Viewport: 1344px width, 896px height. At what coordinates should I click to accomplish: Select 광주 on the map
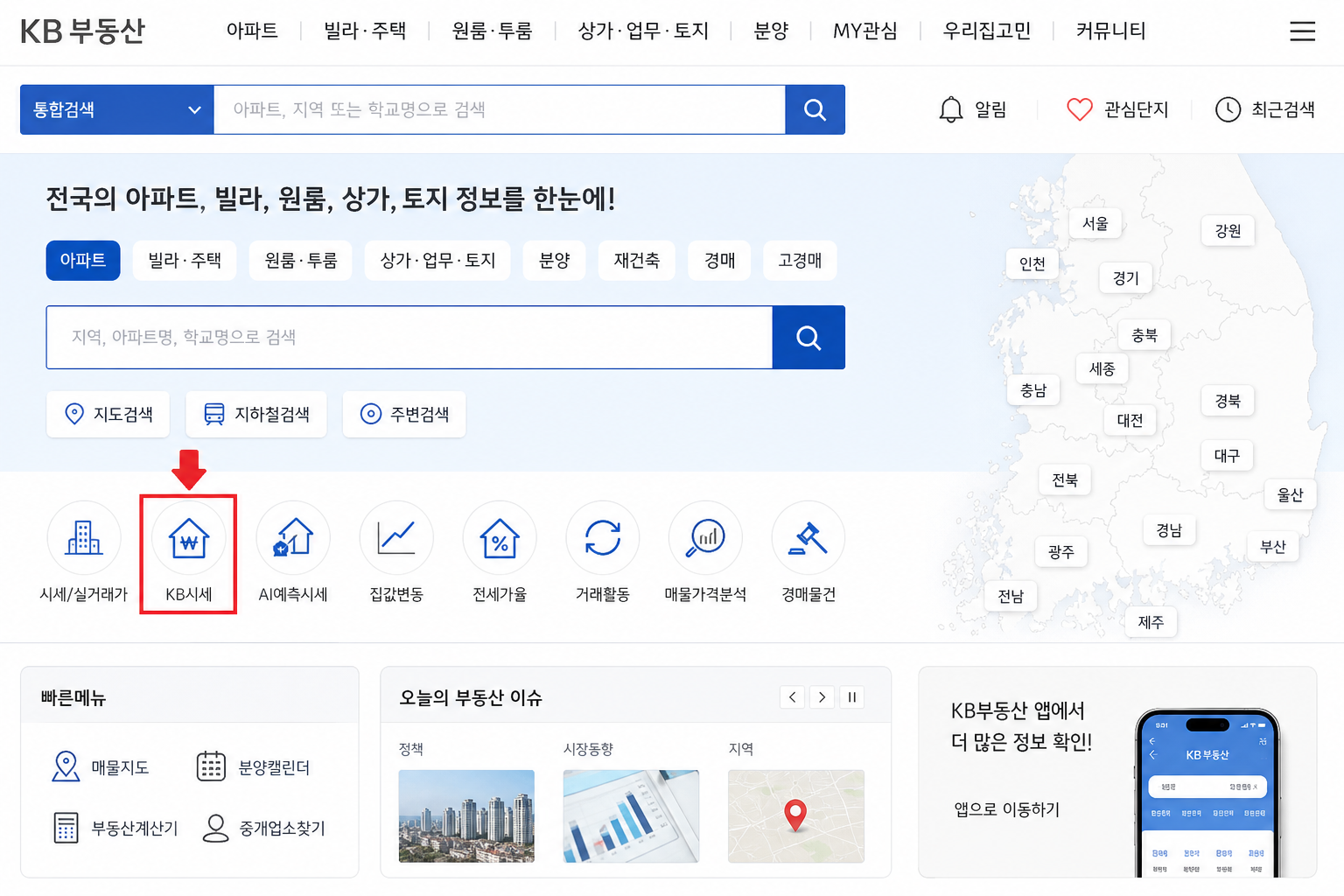point(1061,552)
